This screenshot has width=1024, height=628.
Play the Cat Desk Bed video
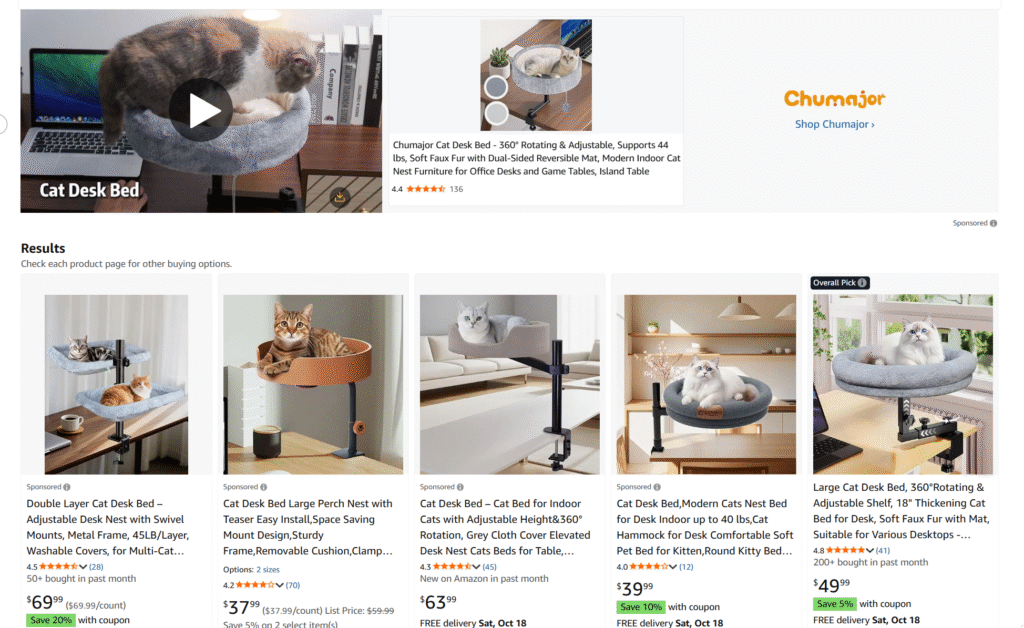coord(200,110)
